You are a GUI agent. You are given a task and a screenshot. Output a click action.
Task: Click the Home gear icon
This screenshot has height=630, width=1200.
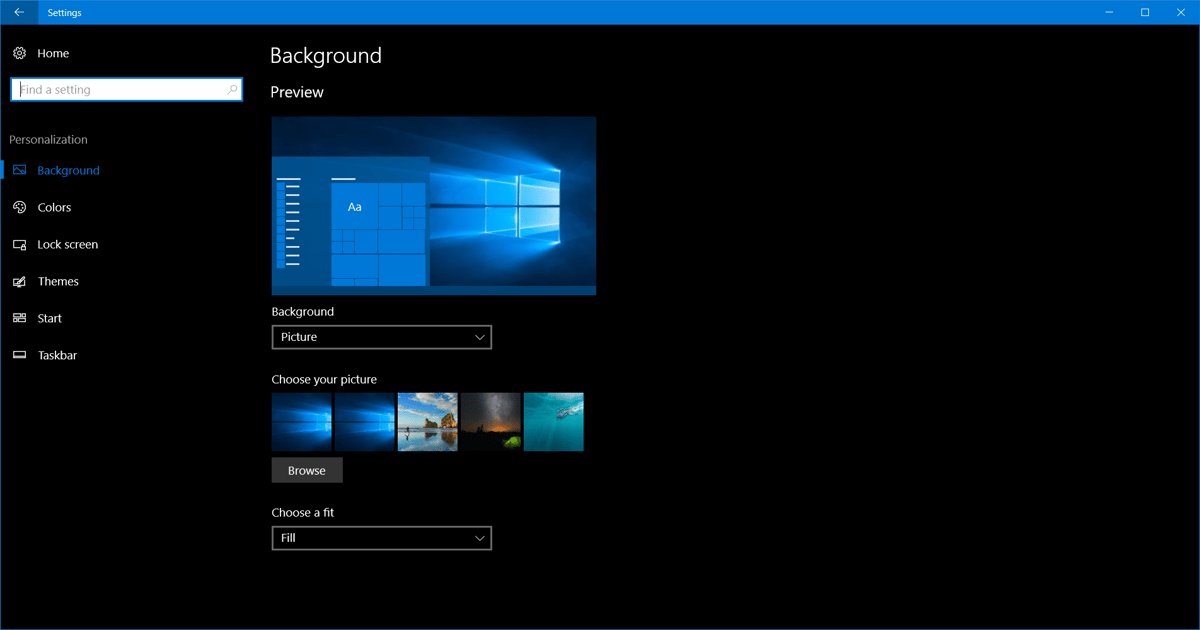tap(19, 53)
